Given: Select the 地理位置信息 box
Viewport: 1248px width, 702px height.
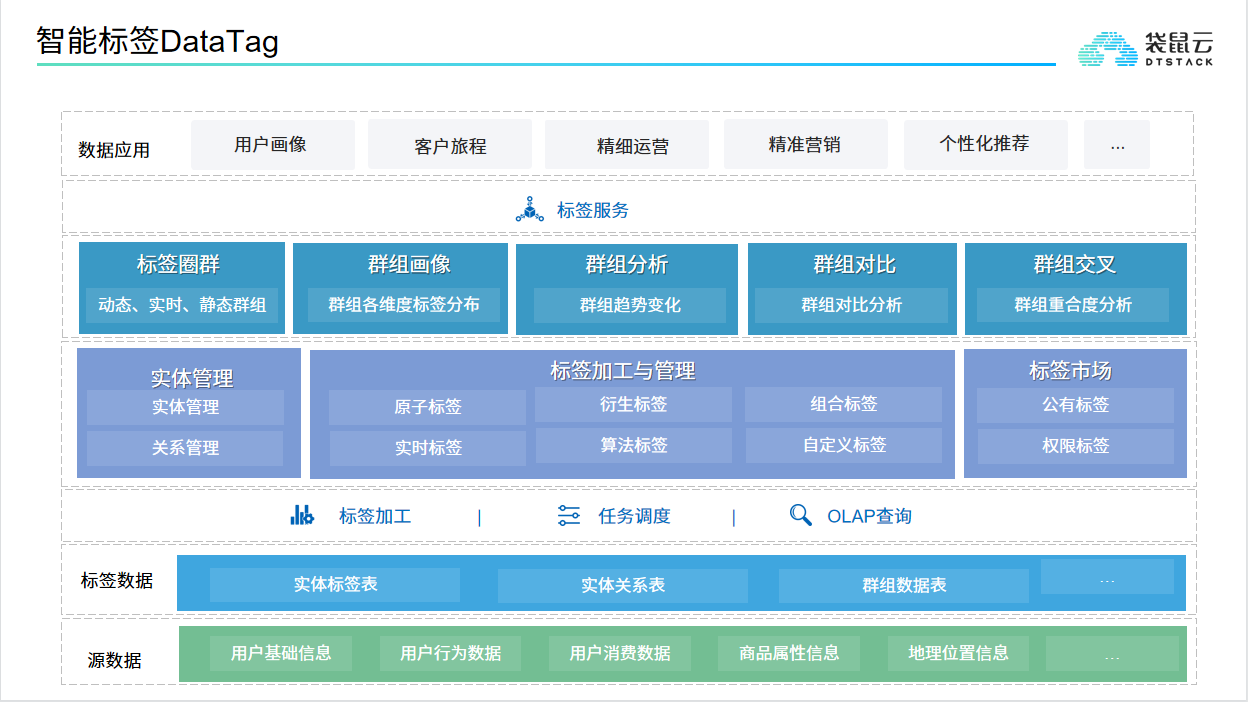Looking at the screenshot, I should (958, 653).
